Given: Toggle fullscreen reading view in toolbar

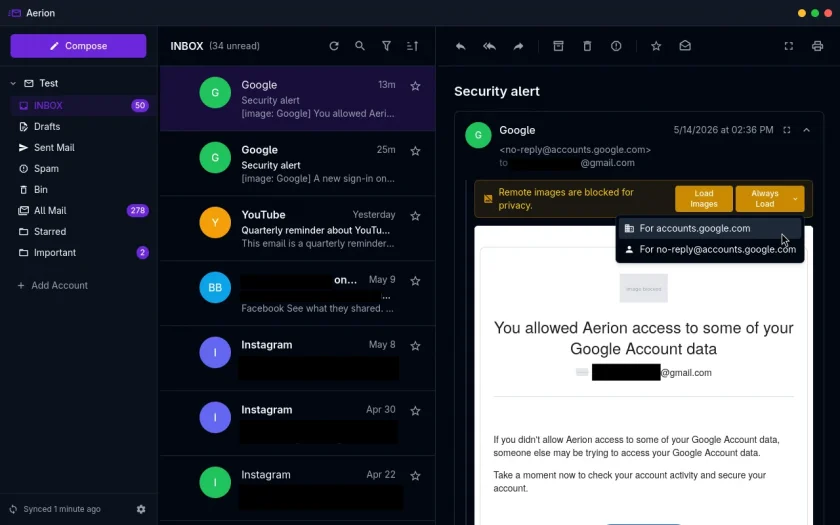Looking at the screenshot, I should click(x=789, y=46).
